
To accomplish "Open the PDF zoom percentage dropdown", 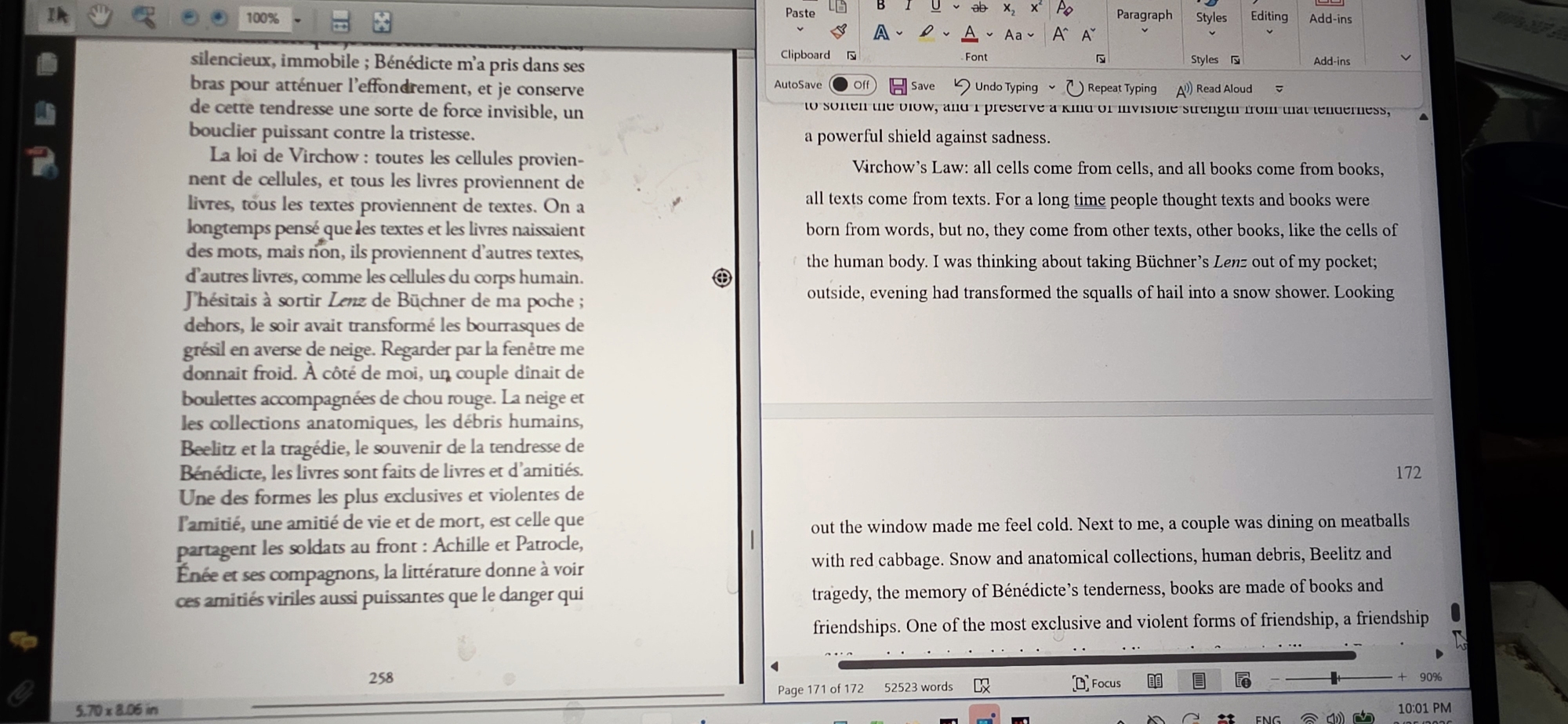I will pos(298,20).
